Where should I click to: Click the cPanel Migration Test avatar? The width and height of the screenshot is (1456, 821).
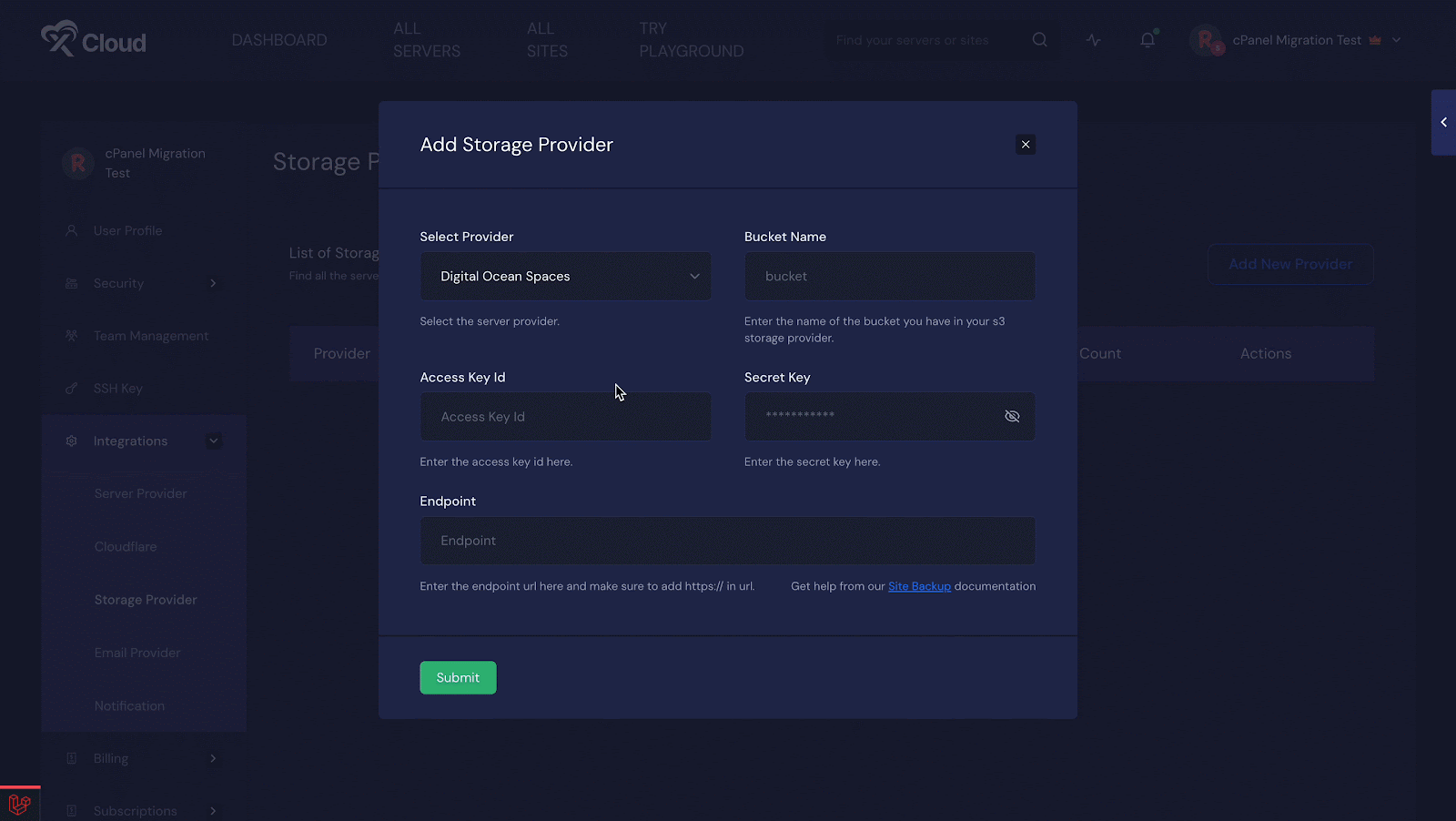point(1207,40)
